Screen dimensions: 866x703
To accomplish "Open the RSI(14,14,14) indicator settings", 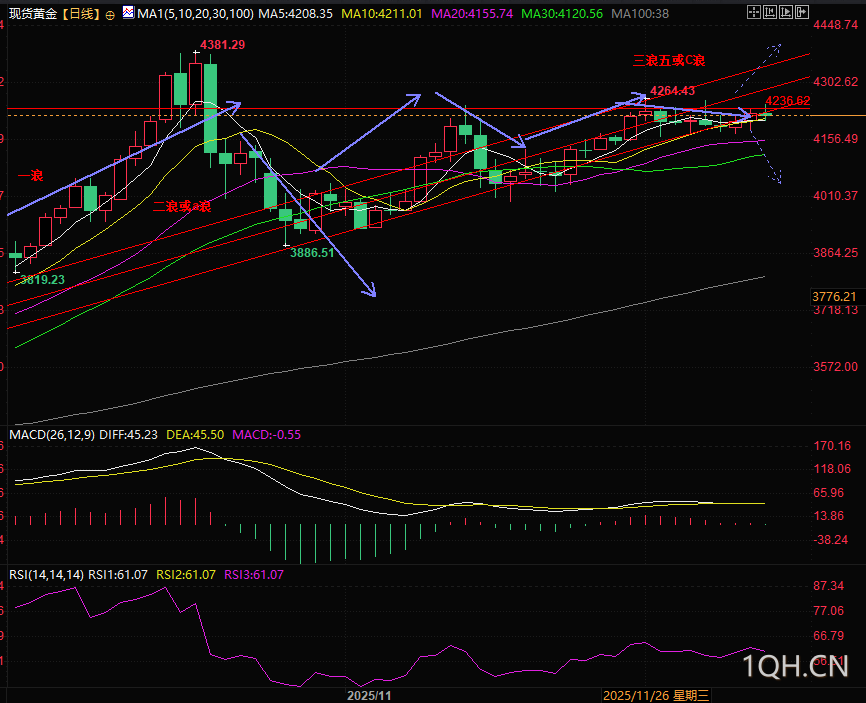I will (46, 574).
